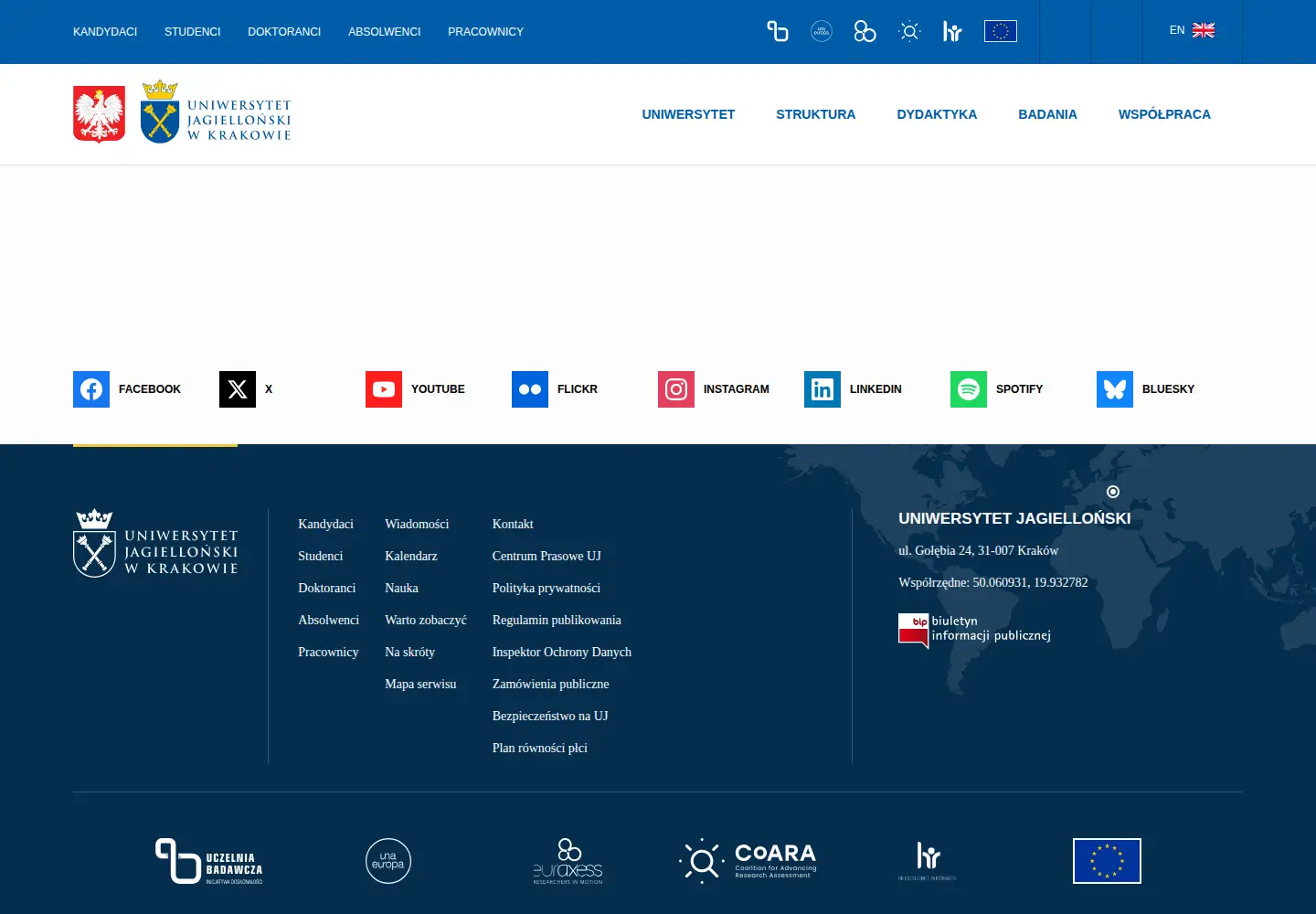1316x914 pixels.
Task: Open the BADANIA main menu
Action: (x=1047, y=114)
